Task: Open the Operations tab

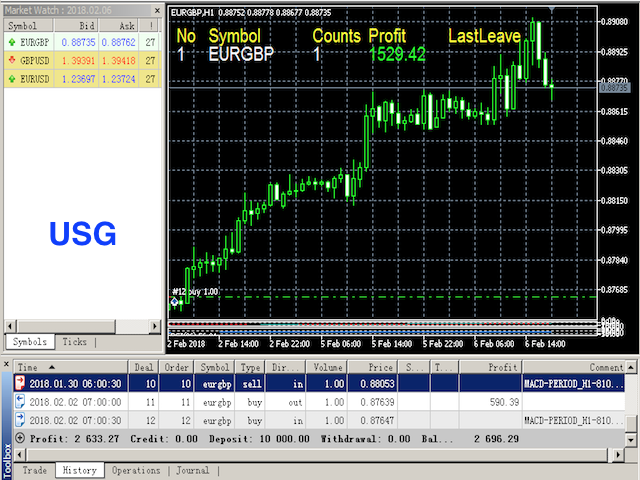Action: pos(136,471)
